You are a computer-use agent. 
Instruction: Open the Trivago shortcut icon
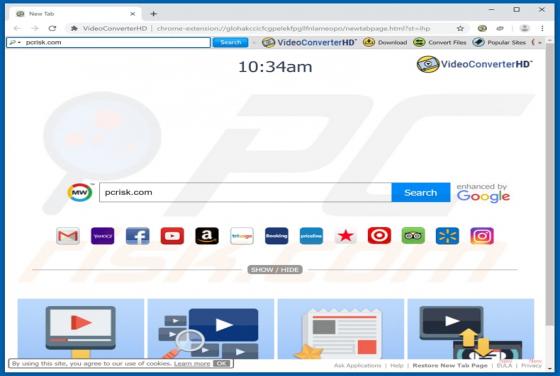click(x=242, y=236)
